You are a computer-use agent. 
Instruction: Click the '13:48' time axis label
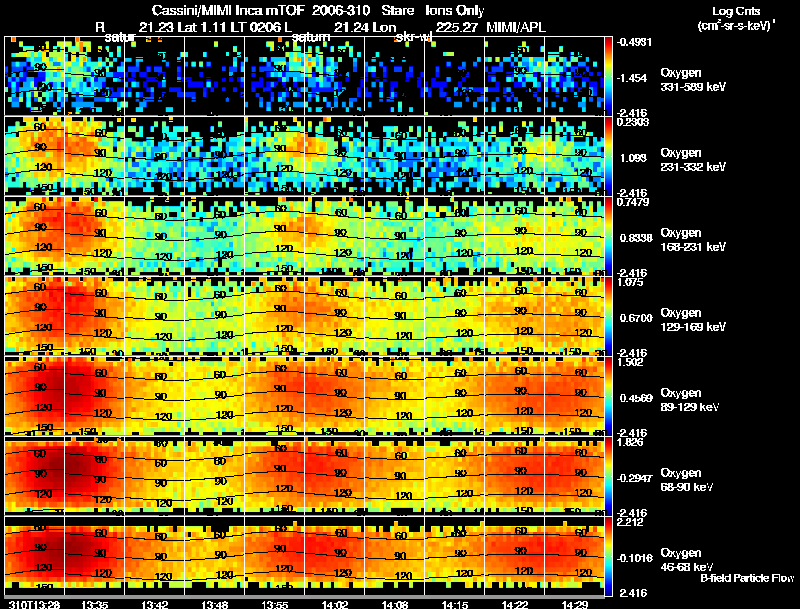pyautogui.click(x=215, y=605)
